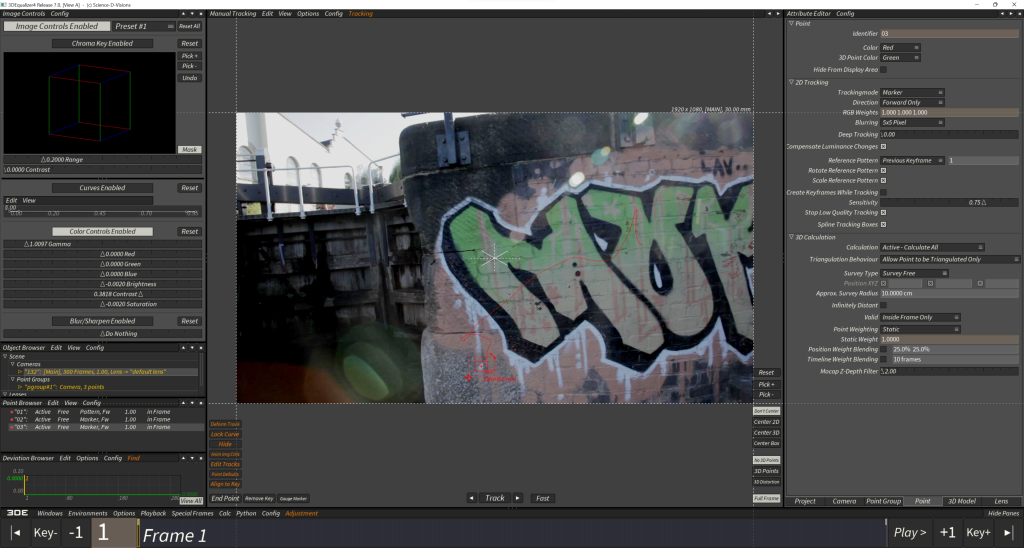The height and width of the screenshot is (548, 1024).
Task: Track backward using left arrow beside Track
Action: 472,498
